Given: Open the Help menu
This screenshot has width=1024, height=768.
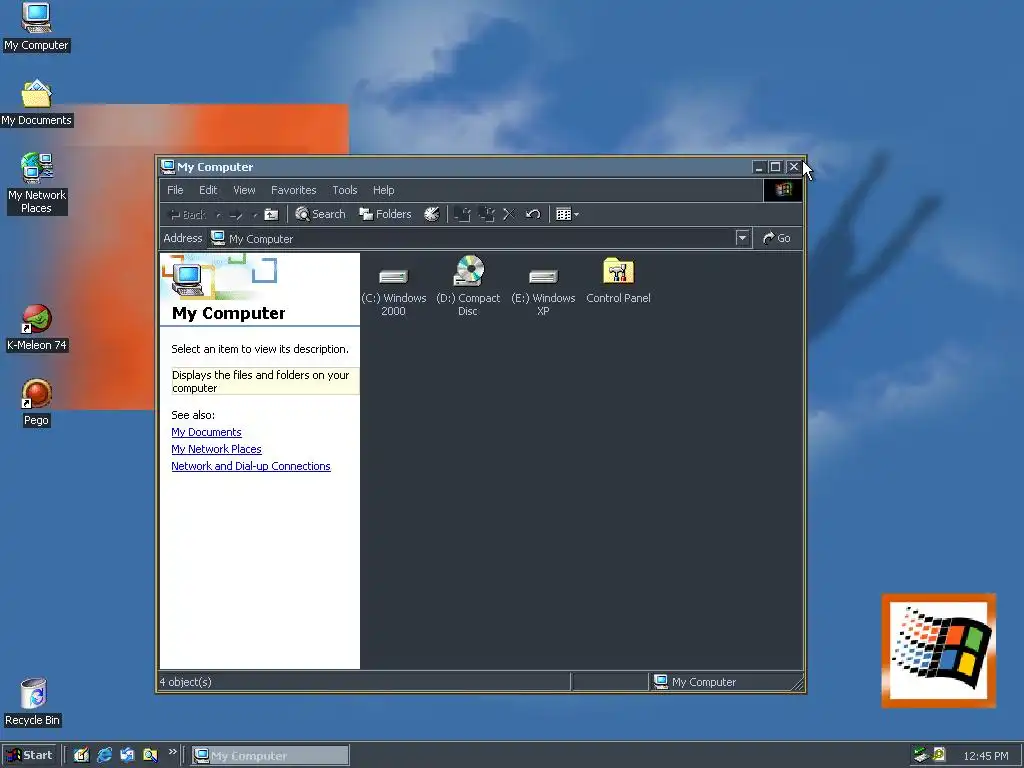Looking at the screenshot, I should click(x=383, y=190).
